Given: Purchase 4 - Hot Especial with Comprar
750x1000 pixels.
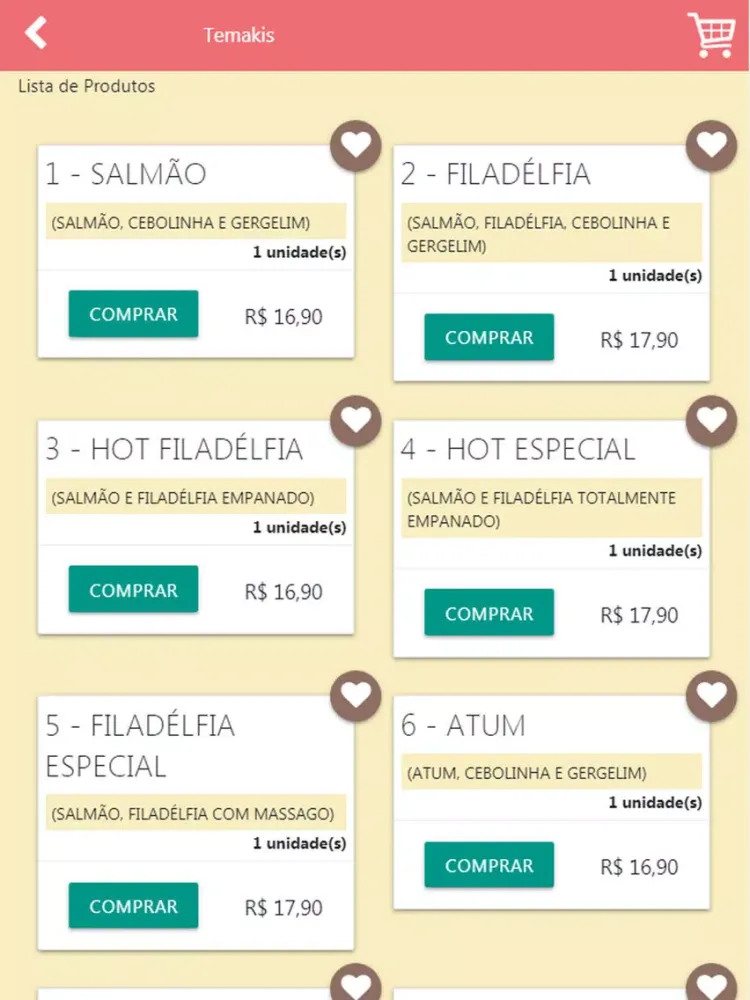Looking at the screenshot, I should pos(489,614).
